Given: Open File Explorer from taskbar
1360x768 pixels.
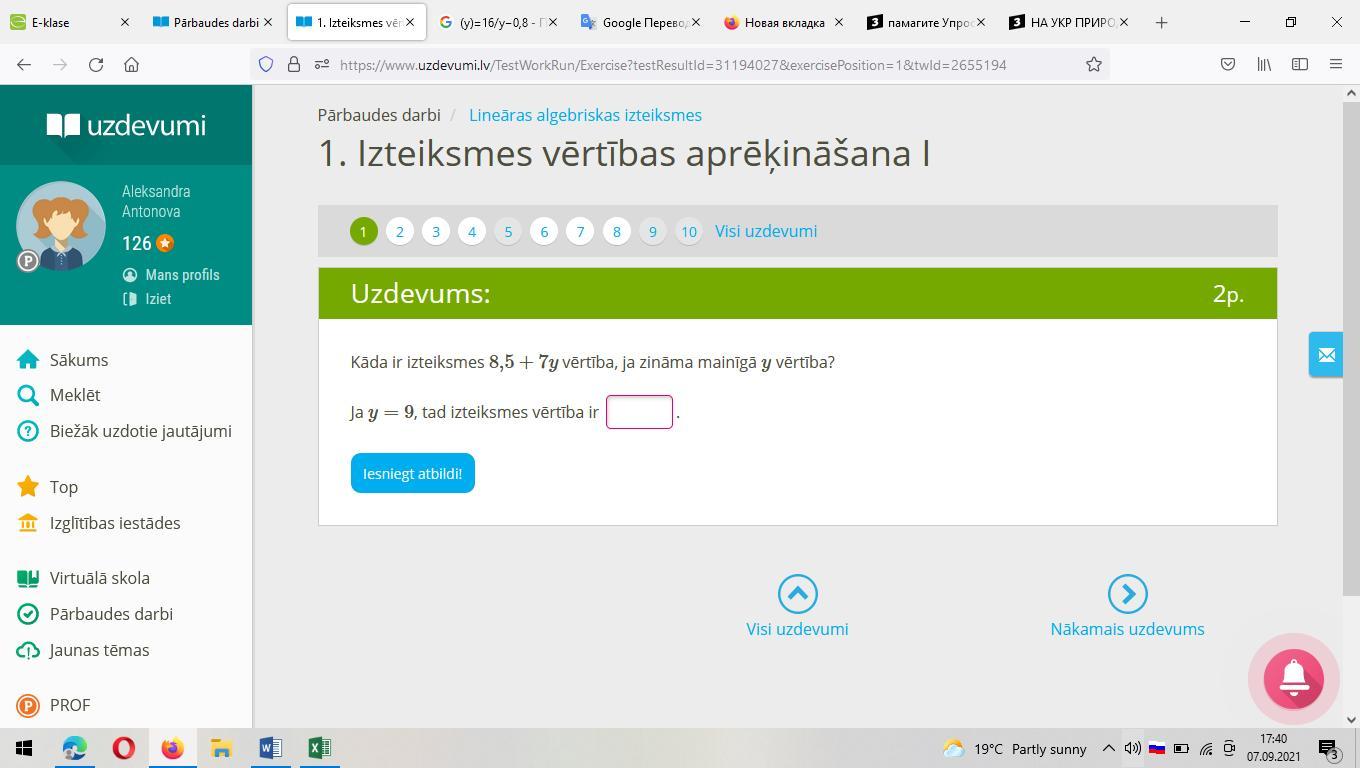Looking at the screenshot, I should 221,748.
